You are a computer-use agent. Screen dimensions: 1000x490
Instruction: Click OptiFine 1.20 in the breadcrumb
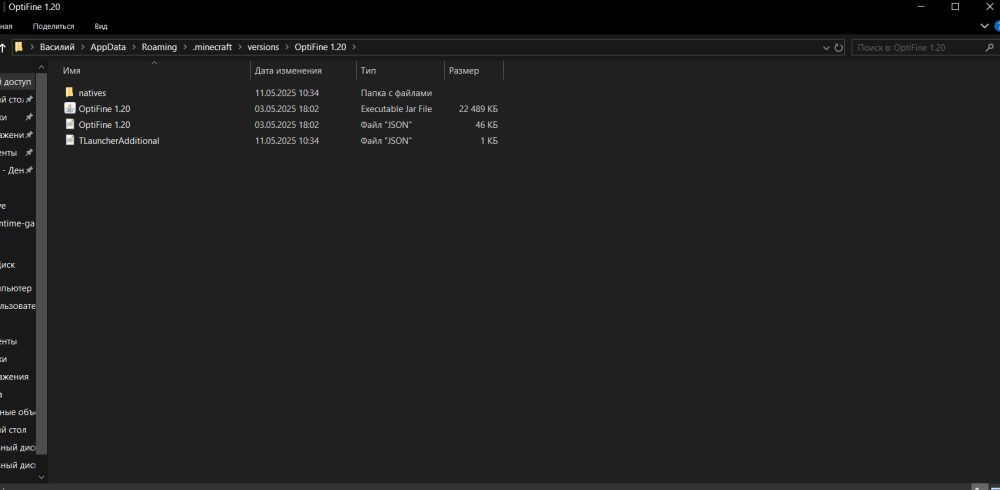click(x=320, y=47)
